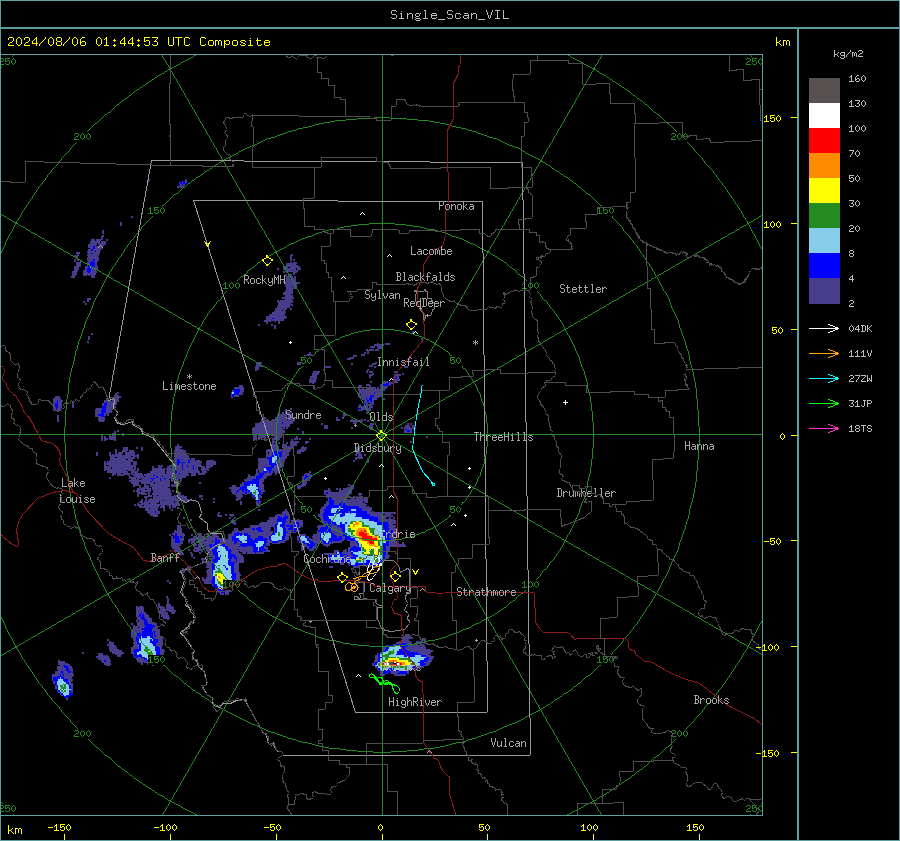
Task: Click the yellow diamond marker below RedDeer
Action: click(x=411, y=325)
